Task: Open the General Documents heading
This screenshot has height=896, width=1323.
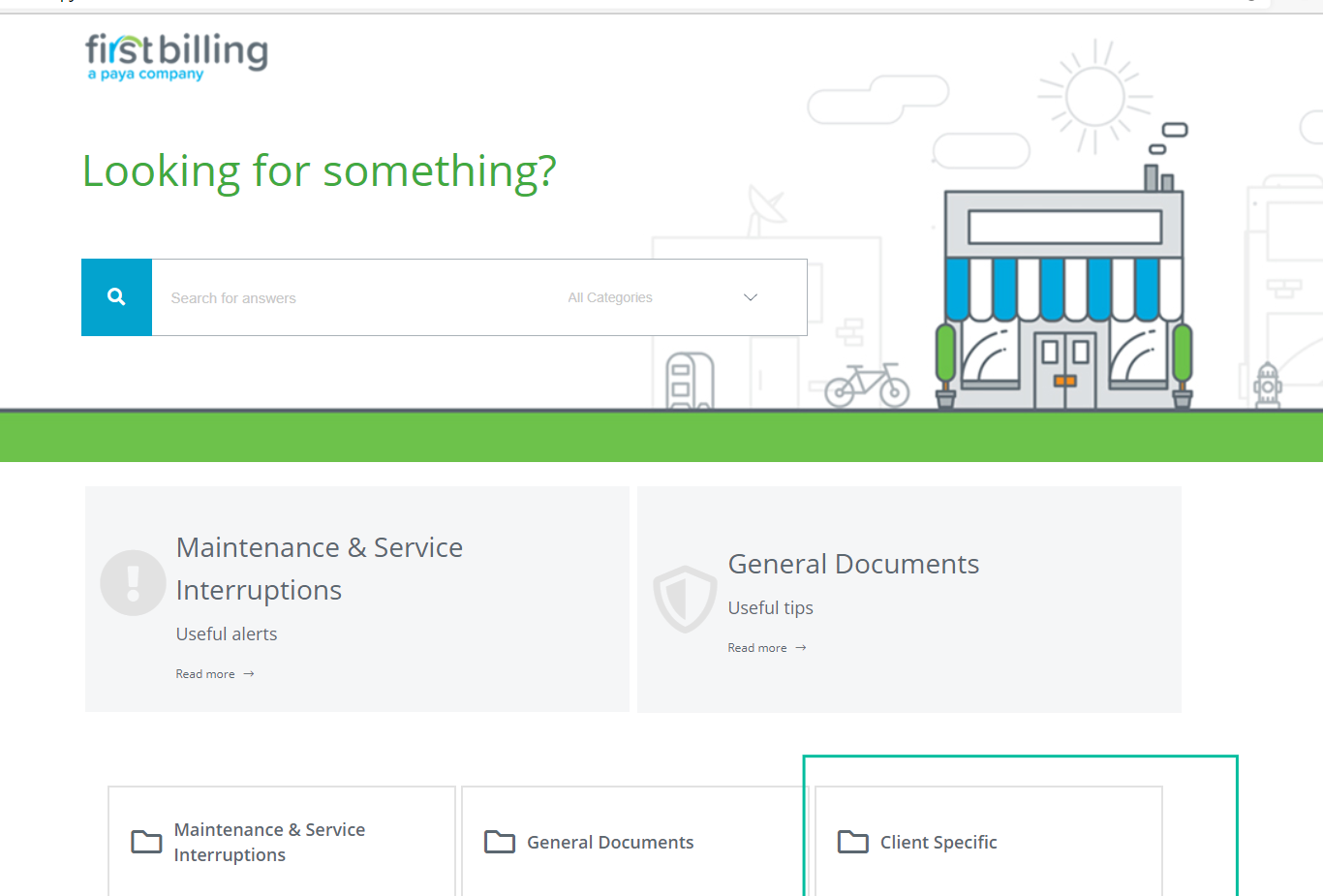Action: pos(853,564)
